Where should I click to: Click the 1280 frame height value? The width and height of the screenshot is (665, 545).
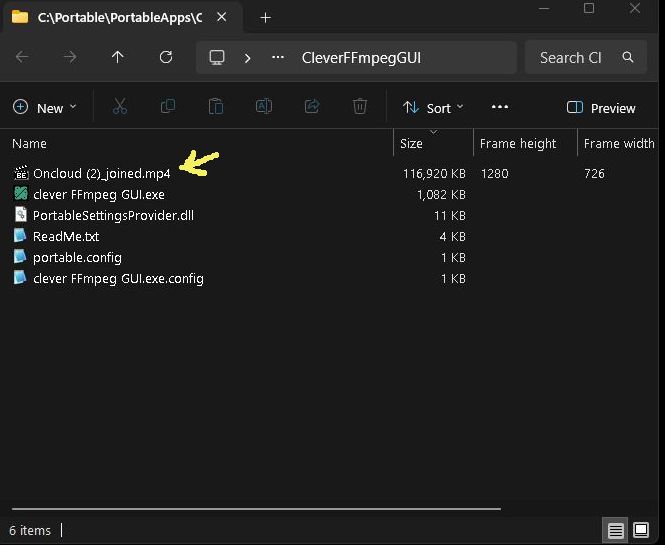[x=495, y=173]
